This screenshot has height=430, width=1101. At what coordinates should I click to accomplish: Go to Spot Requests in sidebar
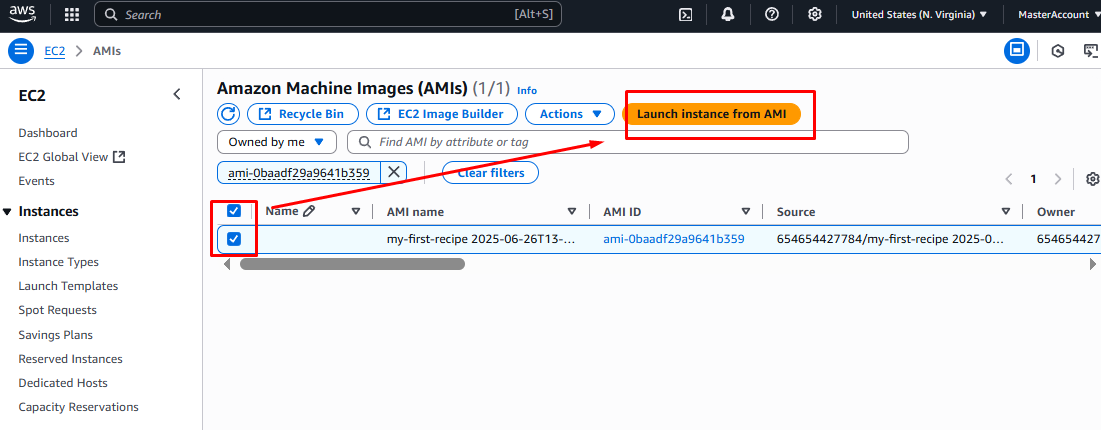tap(57, 310)
